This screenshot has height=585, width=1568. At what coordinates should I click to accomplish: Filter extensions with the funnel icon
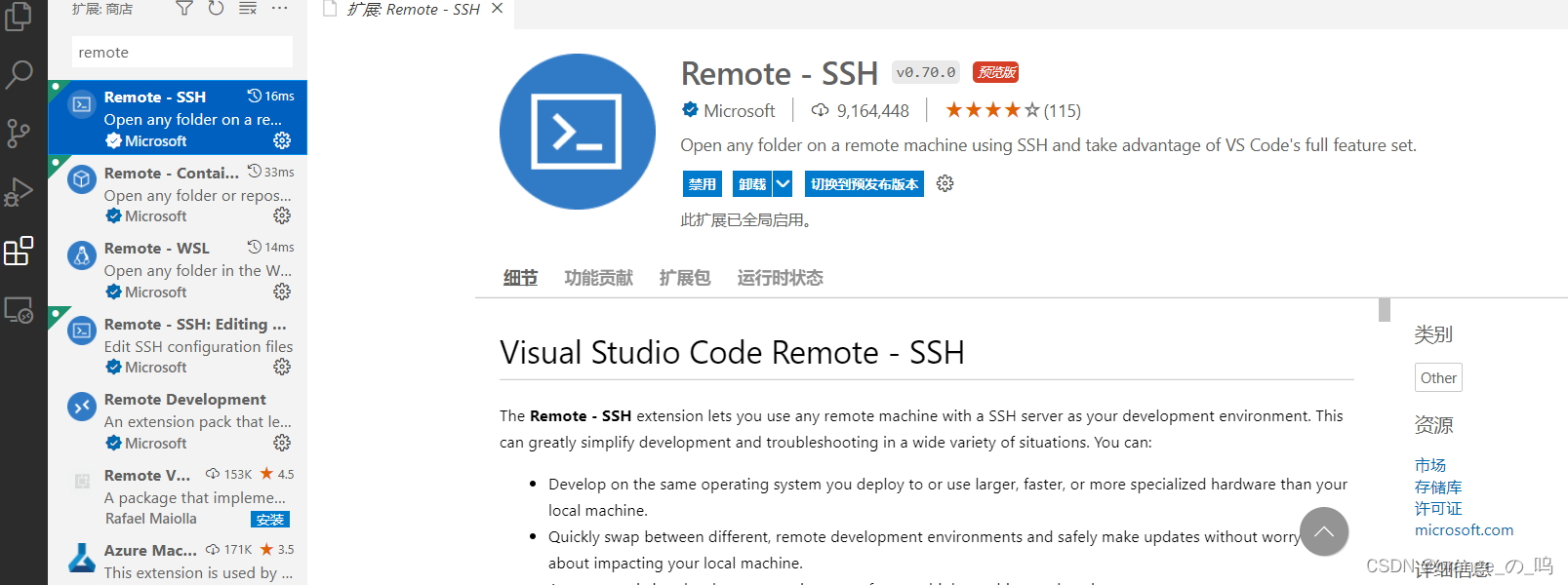click(x=183, y=9)
